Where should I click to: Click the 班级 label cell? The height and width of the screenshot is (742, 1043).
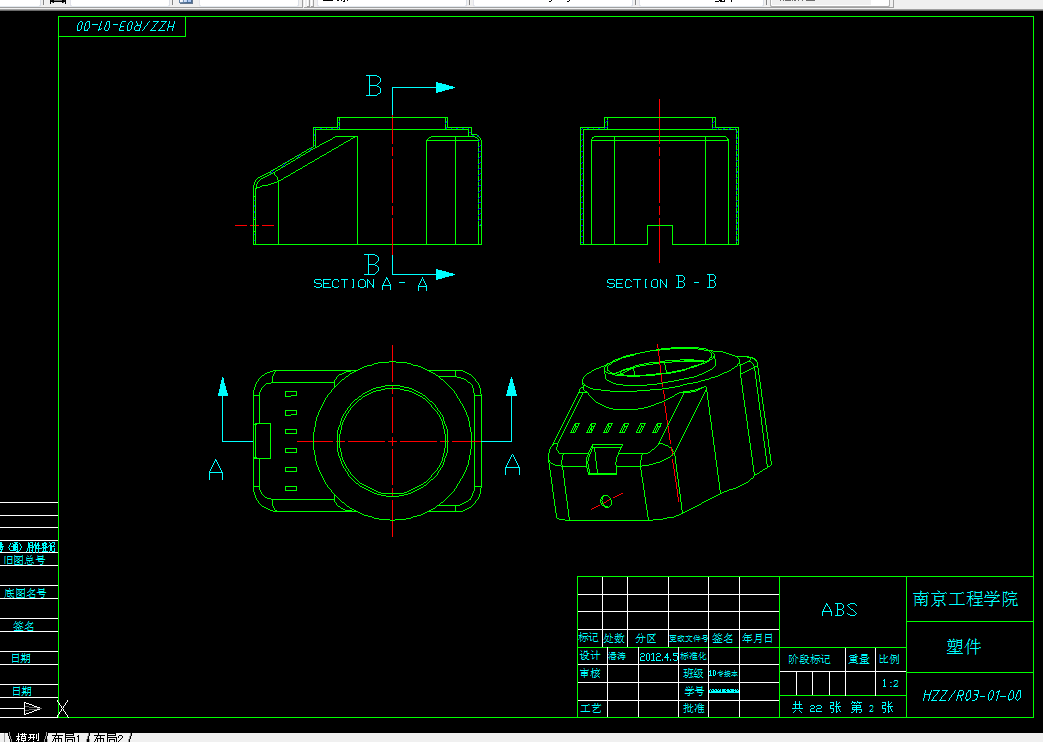(693, 673)
